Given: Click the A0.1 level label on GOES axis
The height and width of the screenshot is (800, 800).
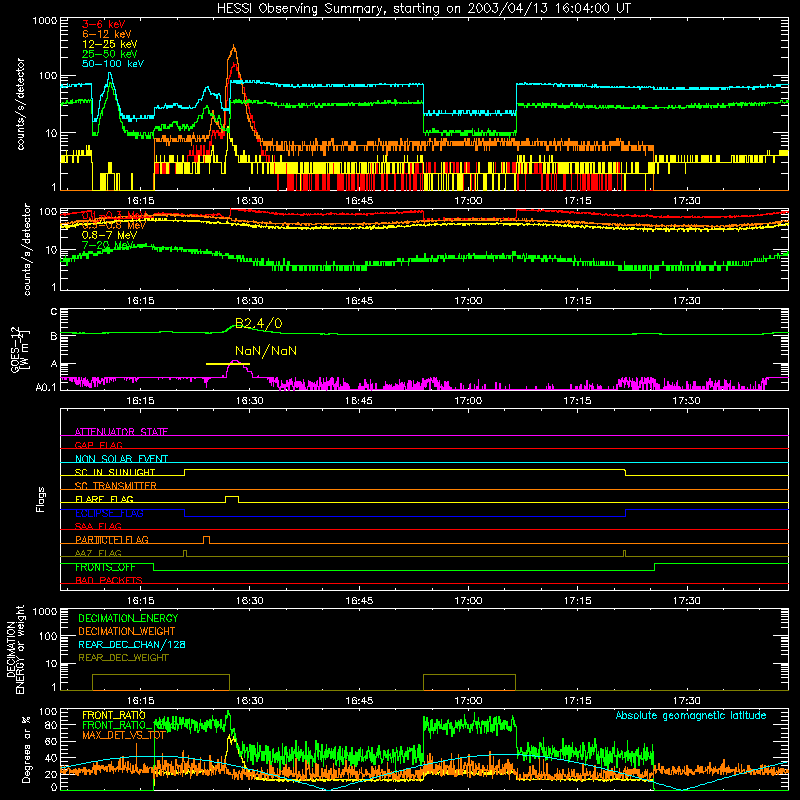Looking at the screenshot, I should point(46,388).
